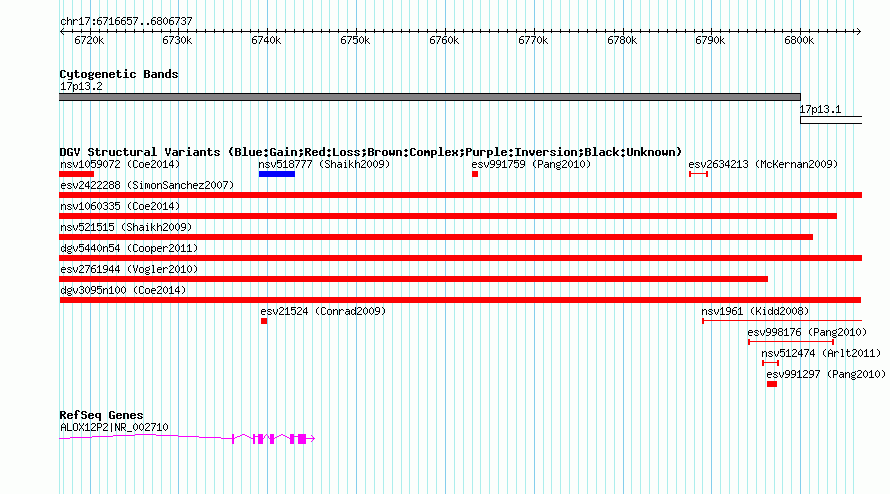Select the dgv3095n100 red loss bar
Screen dimensions: 890x494
click(x=460, y=300)
